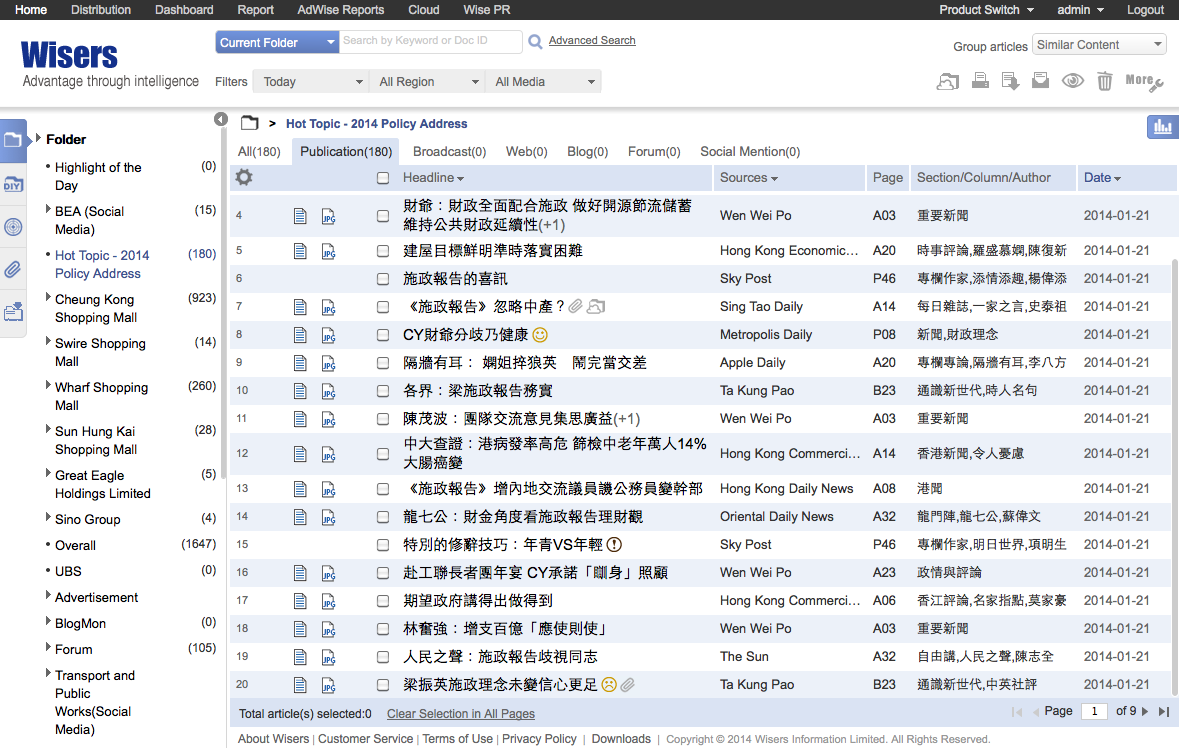Screen dimensions: 1179x748
Task: Click the print icon in the toolbar
Action: point(980,81)
